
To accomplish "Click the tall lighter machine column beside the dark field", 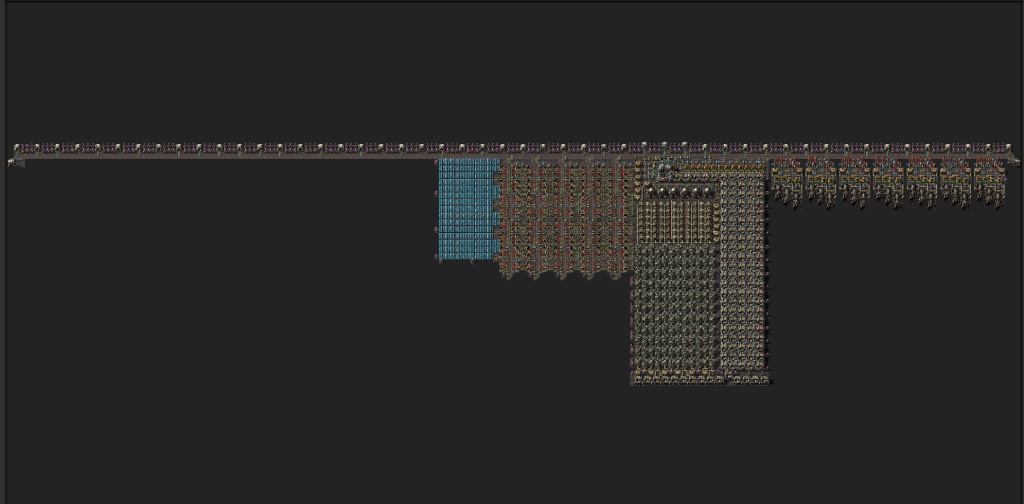I will click(x=744, y=273).
